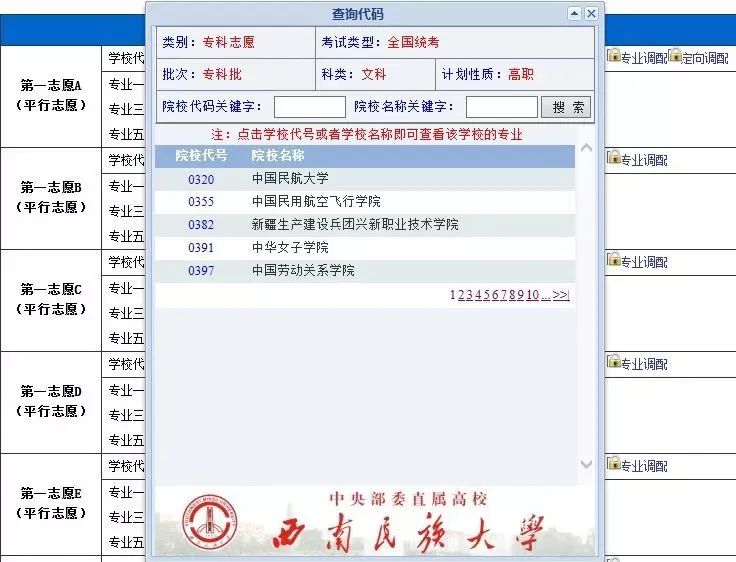Click lock icon beside 第一志愿A 专业调配
This screenshot has width=736, height=562.
614,56
